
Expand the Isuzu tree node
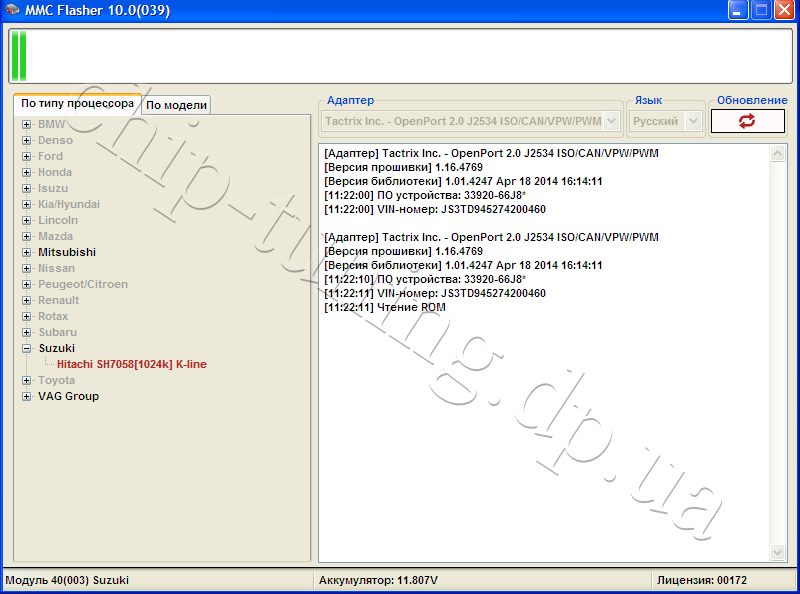pos(27,188)
